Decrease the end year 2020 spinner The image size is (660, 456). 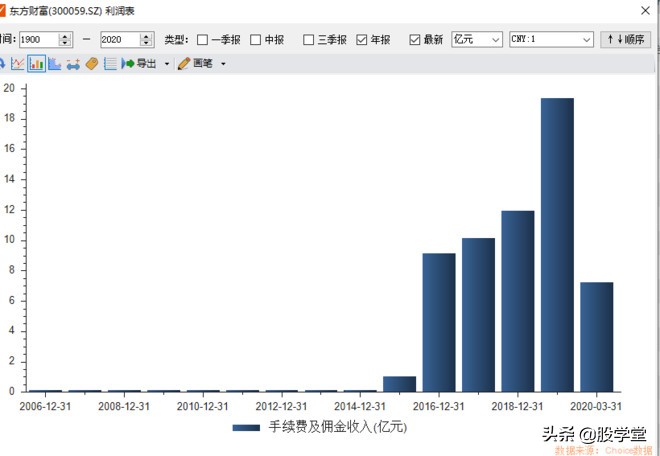[146, 43]
